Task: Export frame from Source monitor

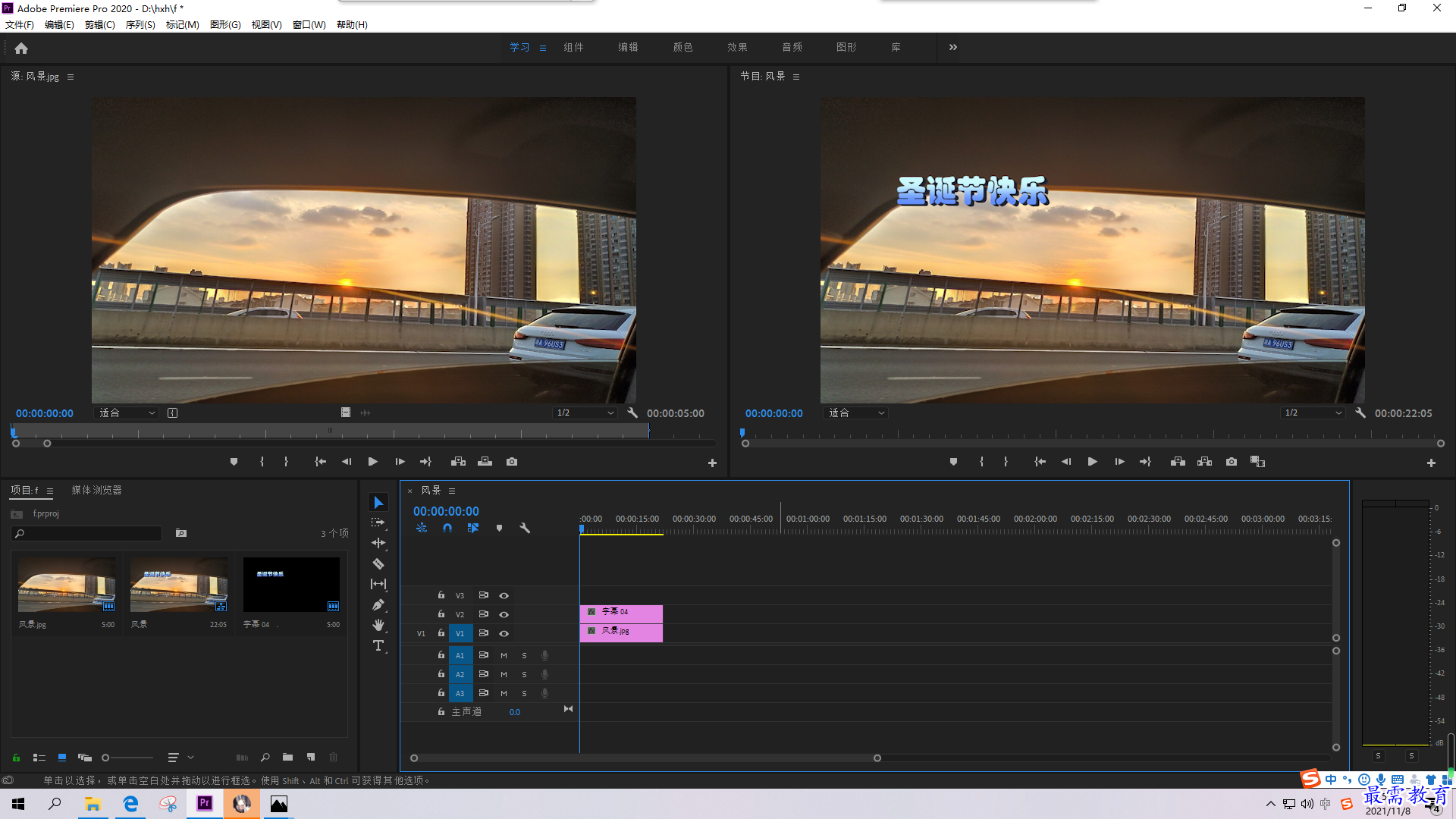Action: (x=512, y=462)
